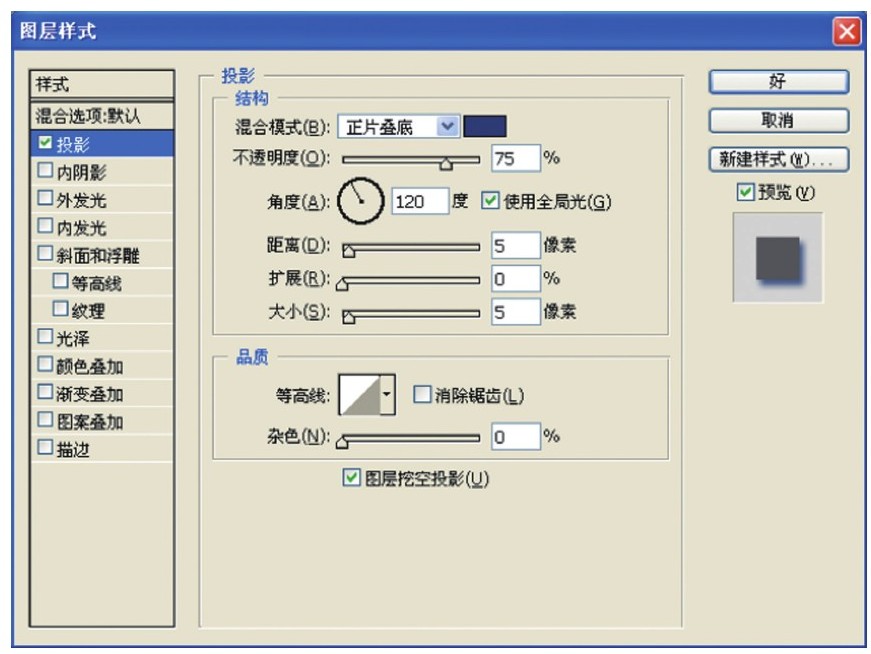Enable the 内发光 checkbox
871x654 pixels.
click(x=45, y=226)
